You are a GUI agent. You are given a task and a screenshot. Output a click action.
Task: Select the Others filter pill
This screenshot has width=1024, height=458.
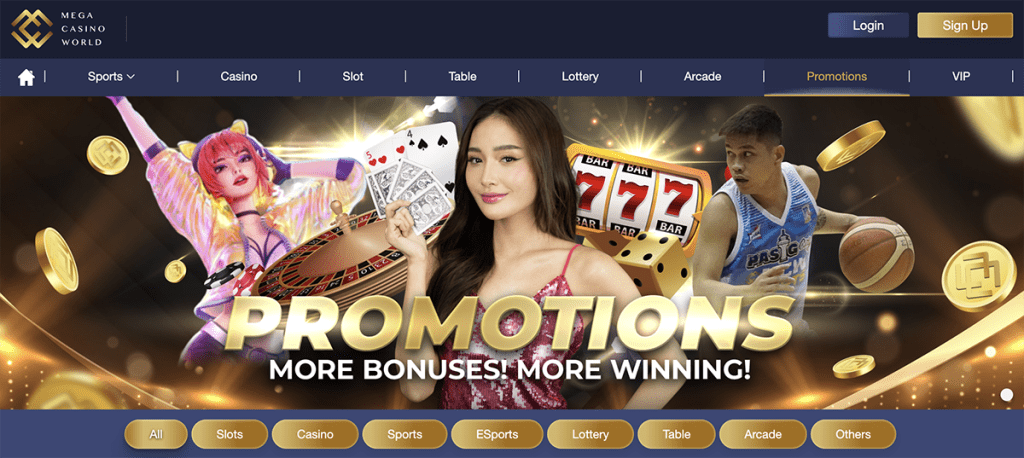coord(853,434)
